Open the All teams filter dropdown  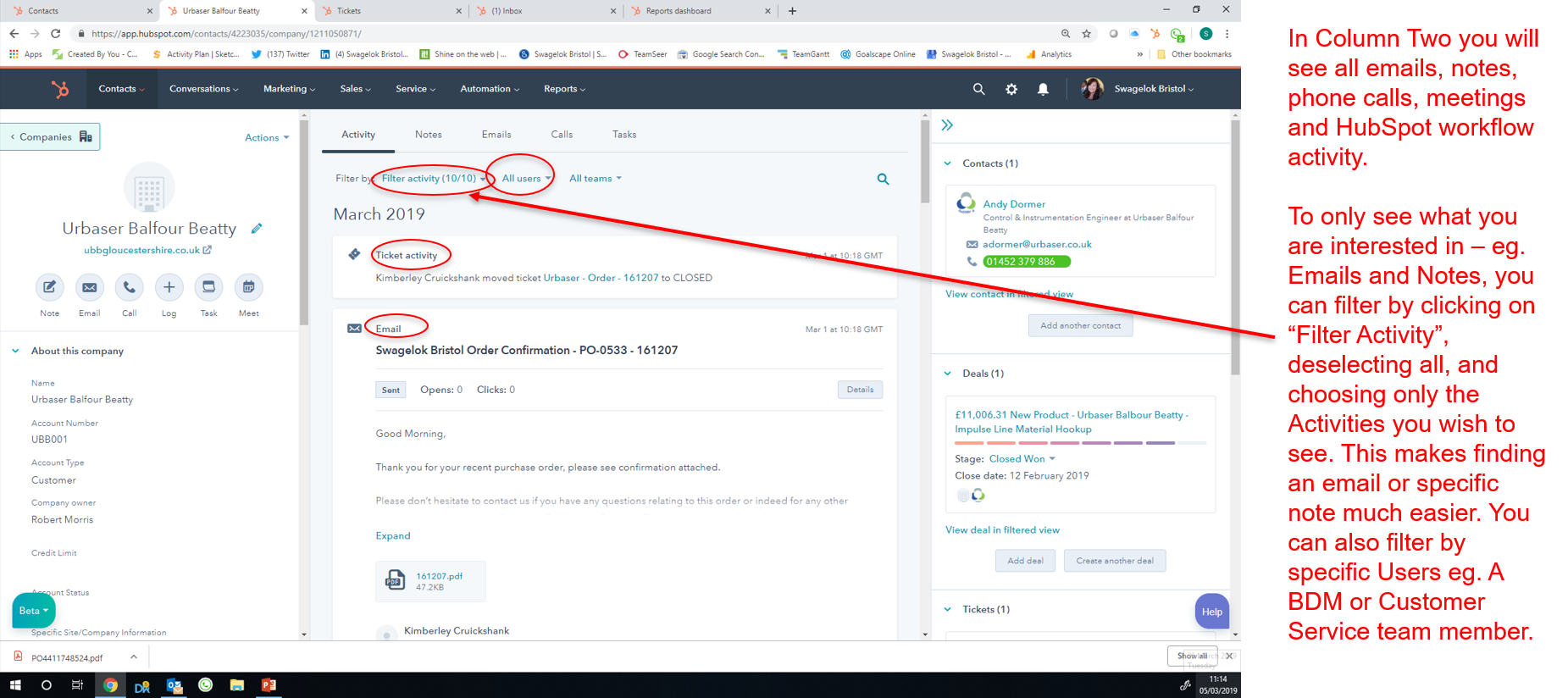[595, 179]
